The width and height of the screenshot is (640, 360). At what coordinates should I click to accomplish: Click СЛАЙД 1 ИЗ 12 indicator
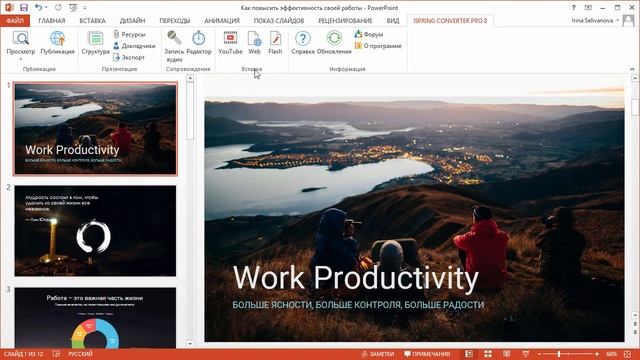[x=23, y=354]
